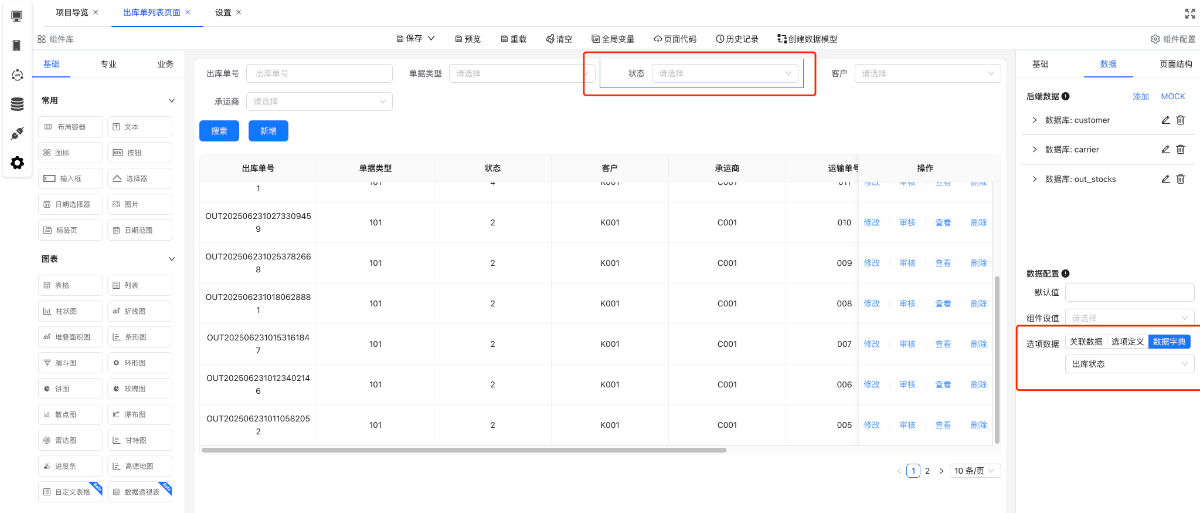Image resolution: width=1200 pixels, height=513 pixels.
Task: Open the 单据类型 select dropdown
Action: [x=522, y=73]
